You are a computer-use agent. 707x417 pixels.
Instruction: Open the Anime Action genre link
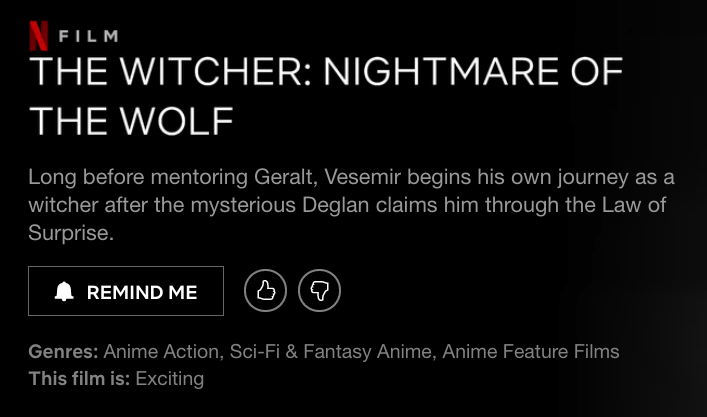coord(161,352)
